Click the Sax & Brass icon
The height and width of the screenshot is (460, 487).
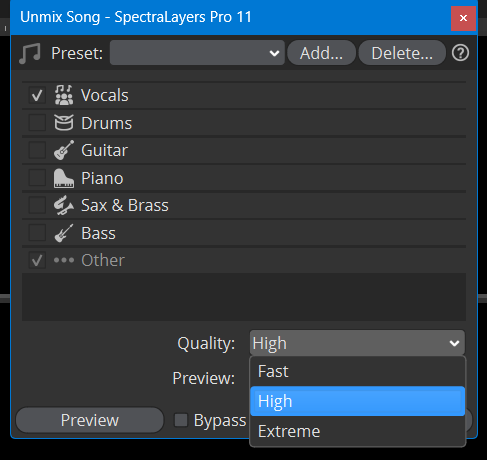(x=64, y=205)
